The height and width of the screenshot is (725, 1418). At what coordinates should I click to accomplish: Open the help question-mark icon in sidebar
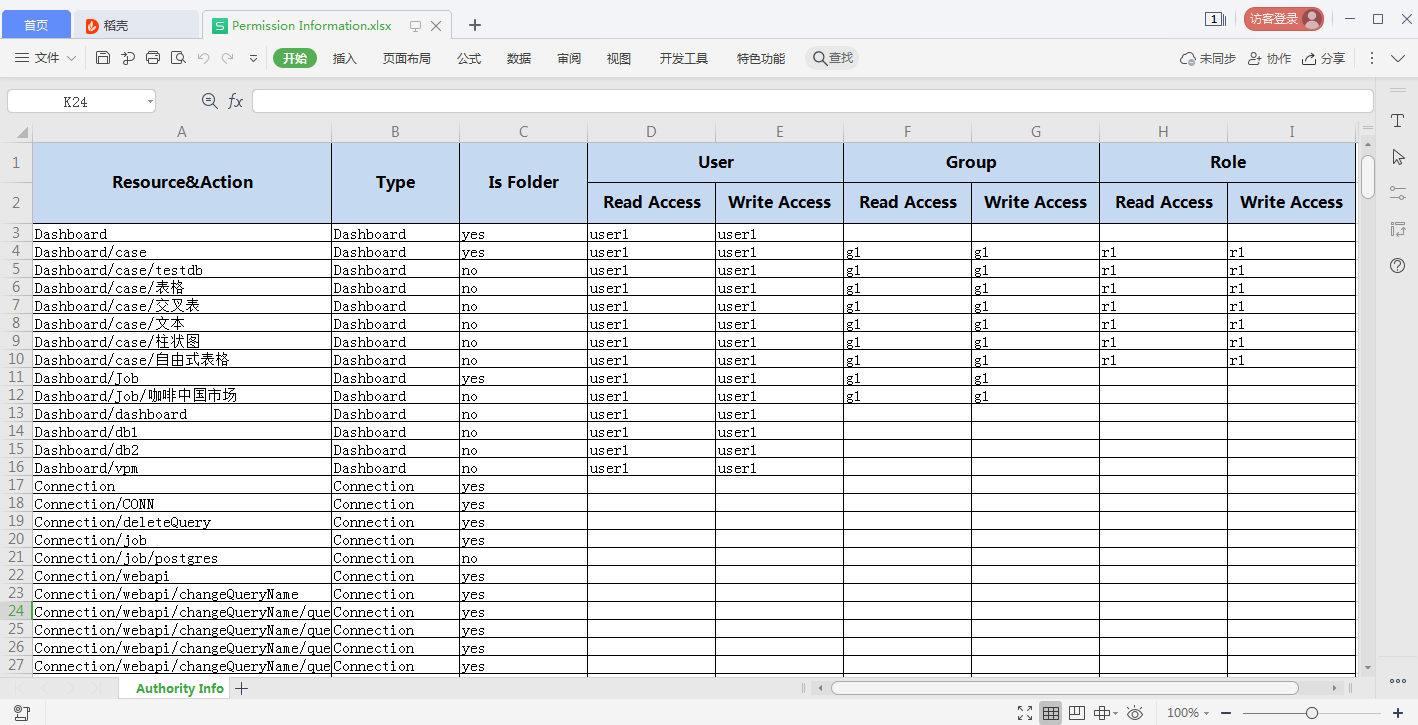pyautogui.click(x=1398, y=265)
